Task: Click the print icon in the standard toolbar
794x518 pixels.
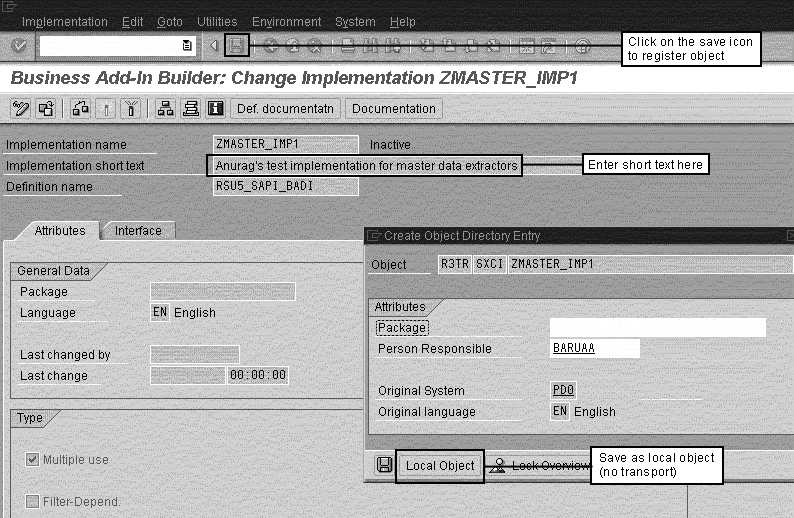Action: point(347,46)
